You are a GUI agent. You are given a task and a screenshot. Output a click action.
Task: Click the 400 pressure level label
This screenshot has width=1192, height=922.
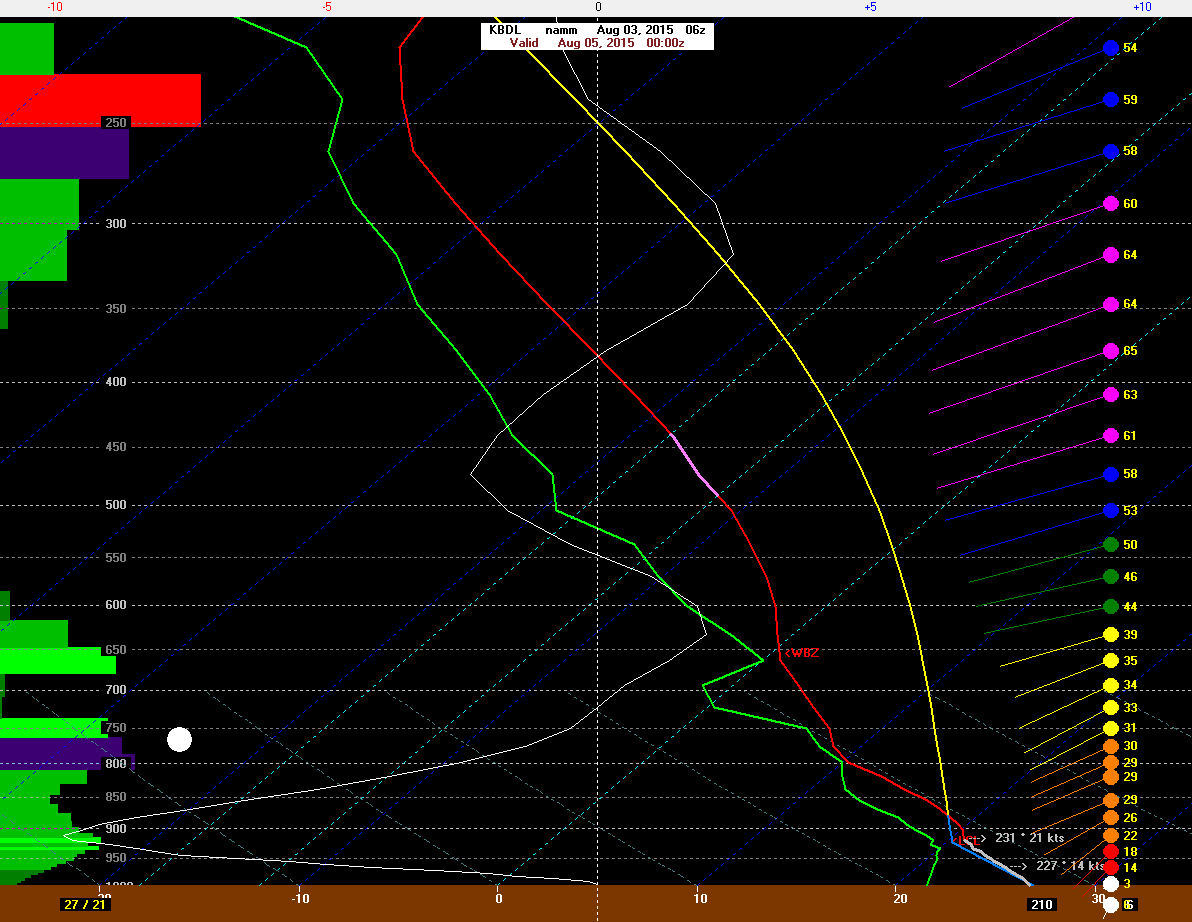pos(116,382)
